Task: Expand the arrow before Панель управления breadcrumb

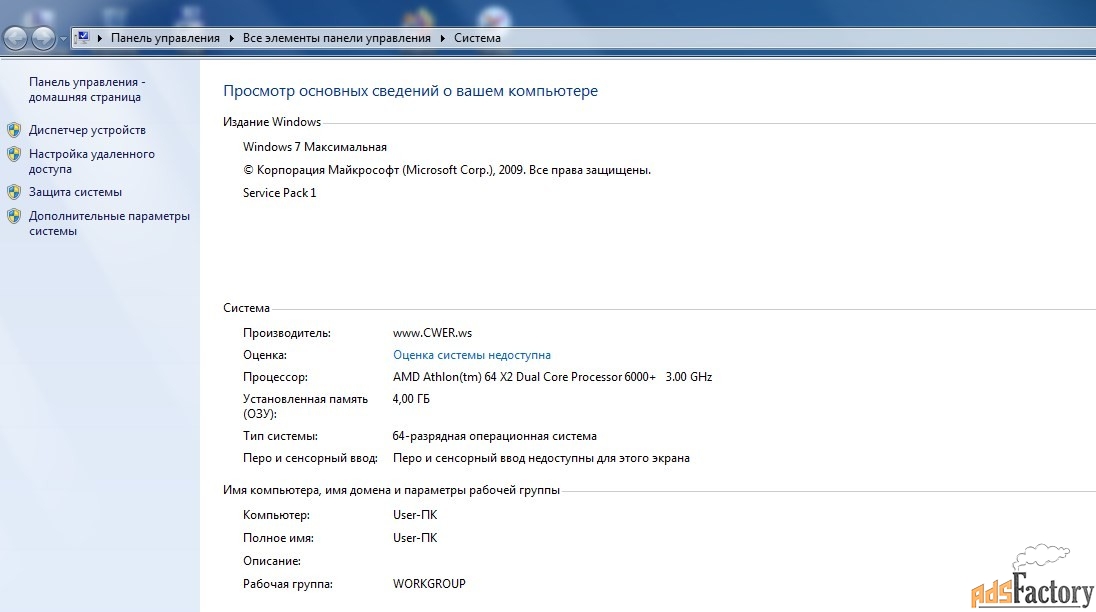Action: [x=100, y=38]
